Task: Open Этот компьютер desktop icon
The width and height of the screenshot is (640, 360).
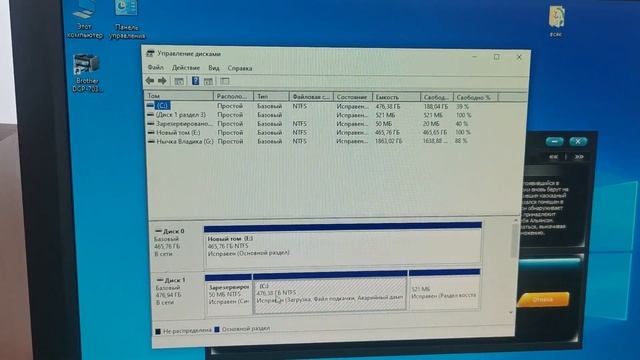Action: point(84,20)
